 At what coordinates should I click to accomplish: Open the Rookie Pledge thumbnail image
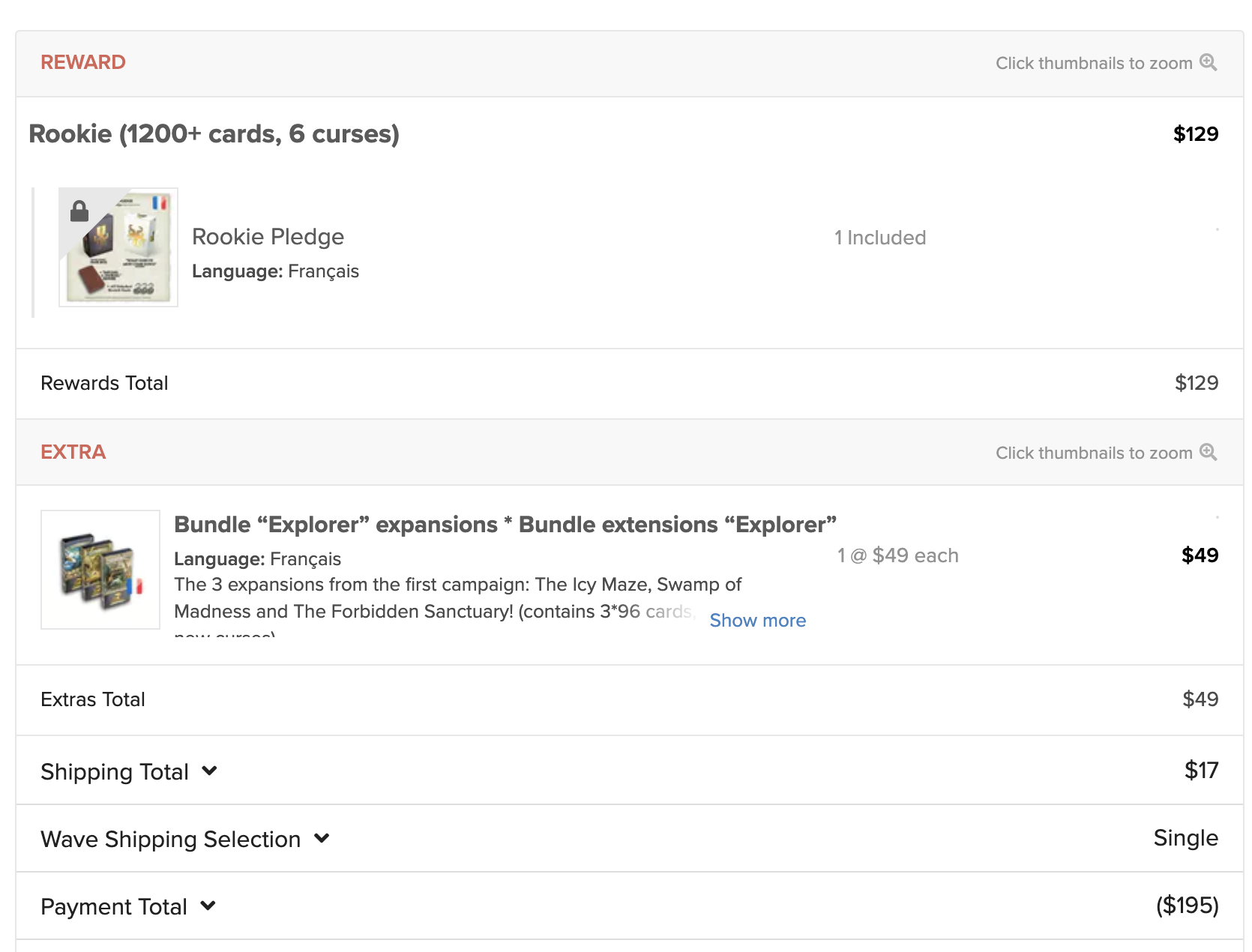(118, 247)
